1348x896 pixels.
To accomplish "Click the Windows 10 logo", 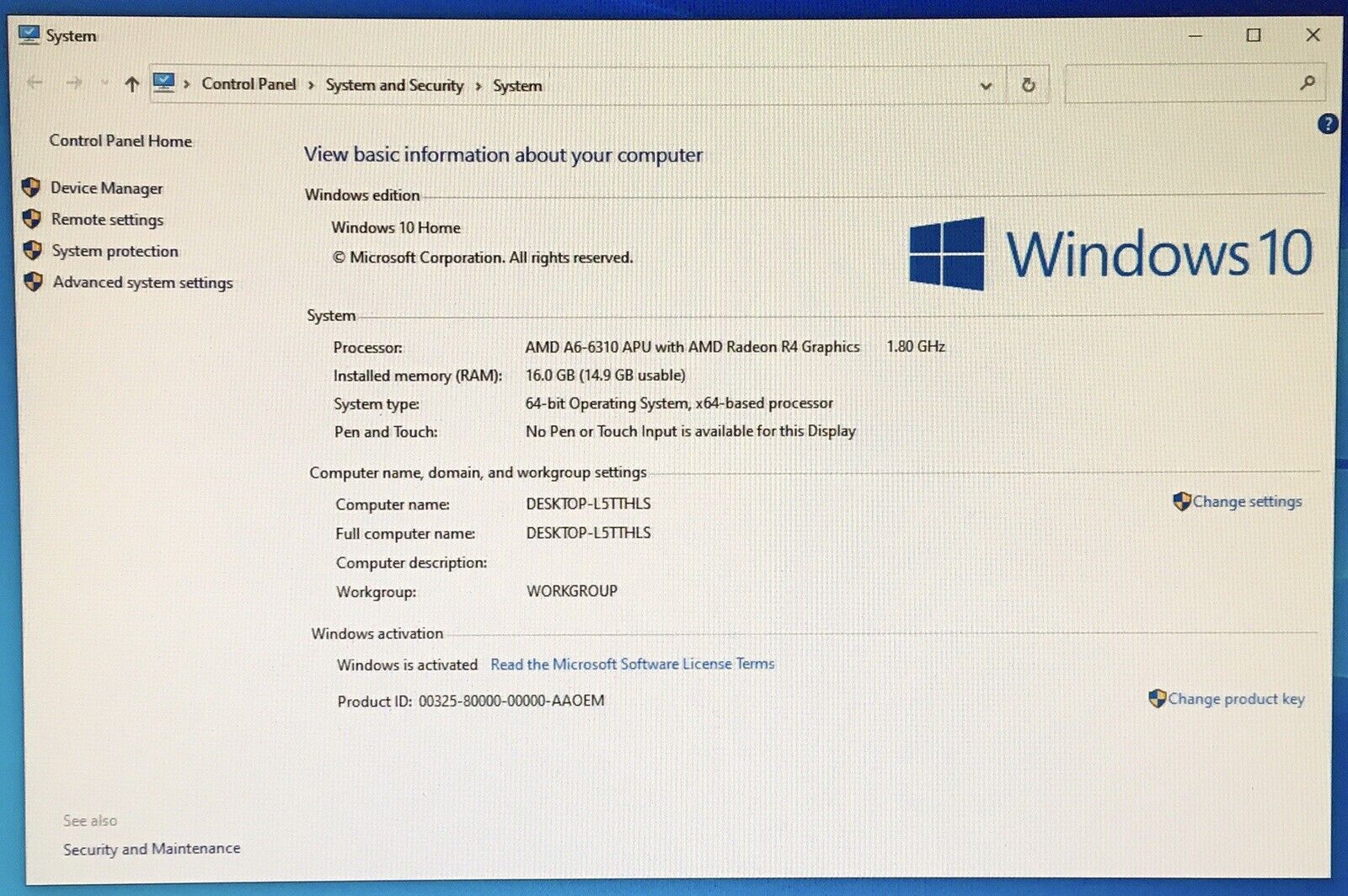I will tap(1110, 253).
